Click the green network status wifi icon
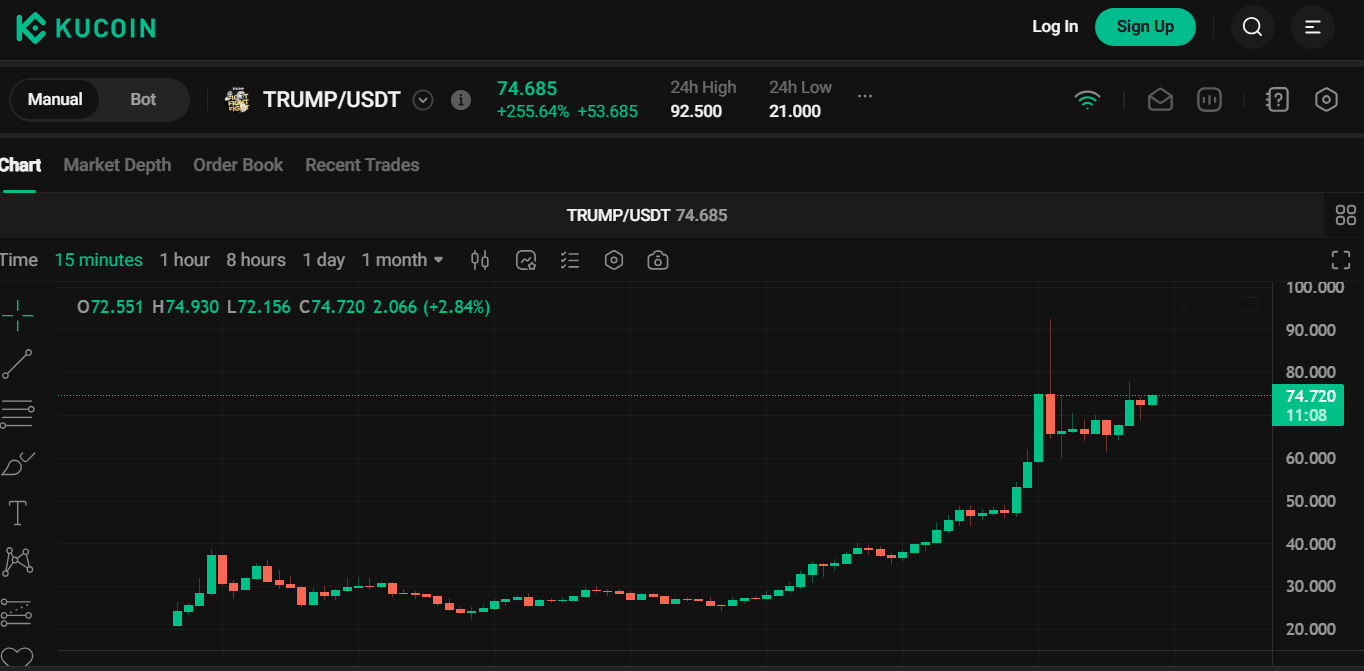The height and width of the screenshot is (671, 1364). (1087, 99)
